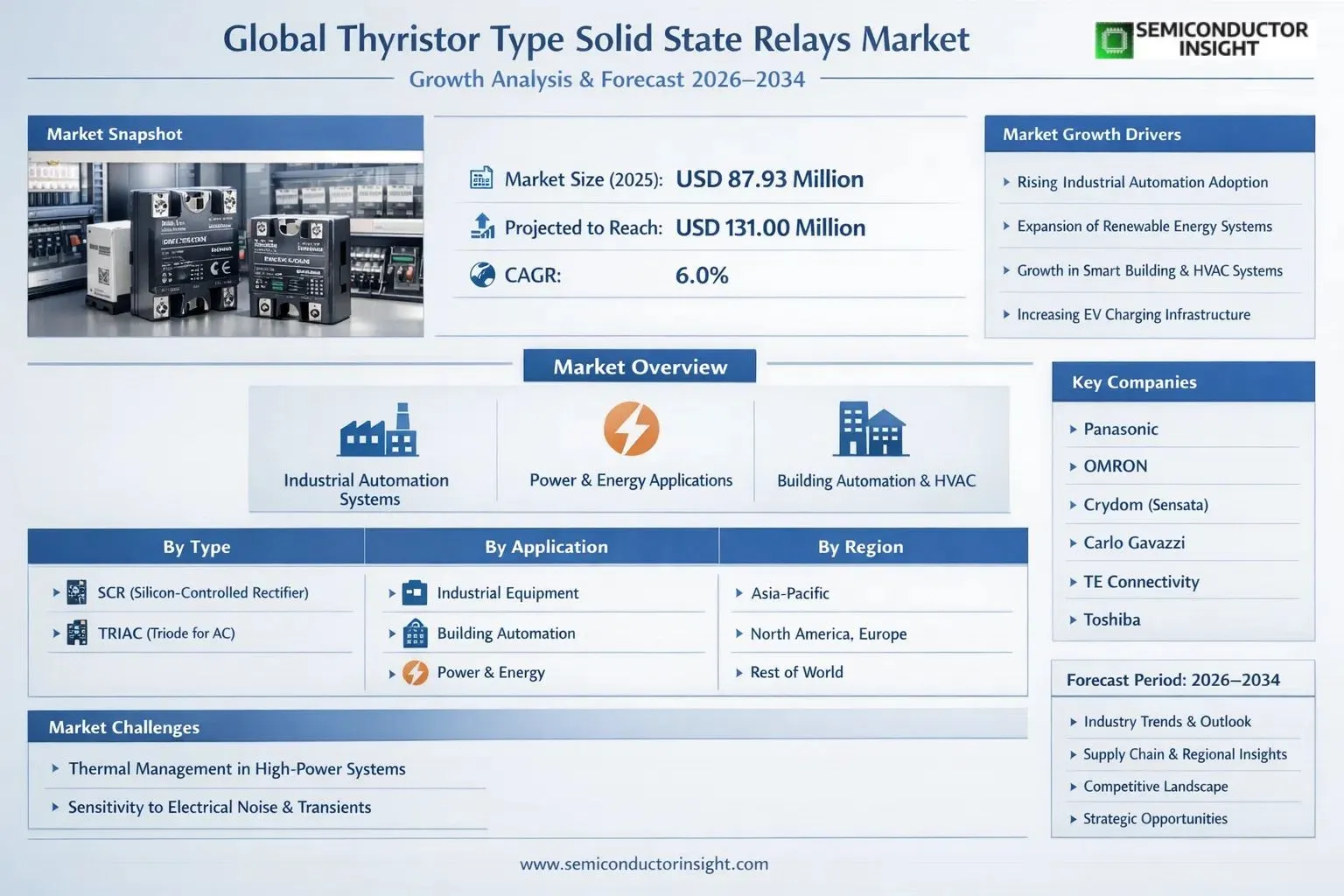
Task: Click the SCR chip icon under By Type
Action: click(77, 592)
